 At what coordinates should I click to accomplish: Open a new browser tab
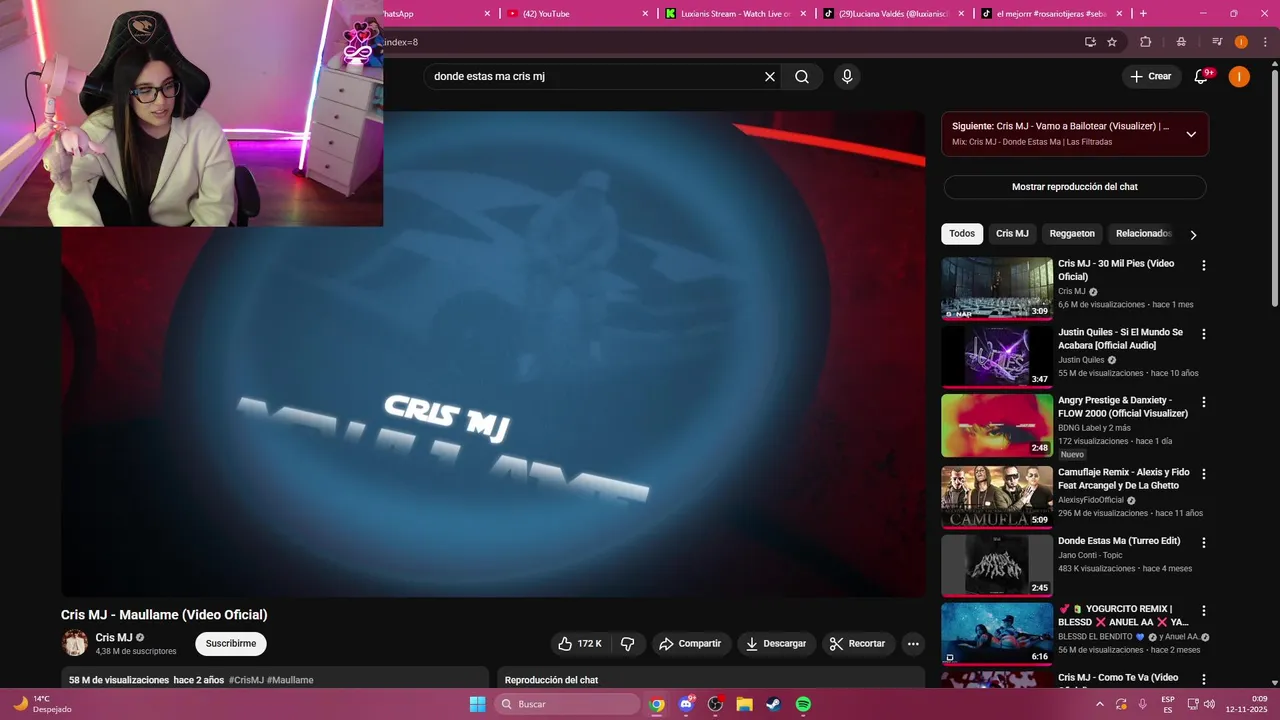tap(1143, 13)
